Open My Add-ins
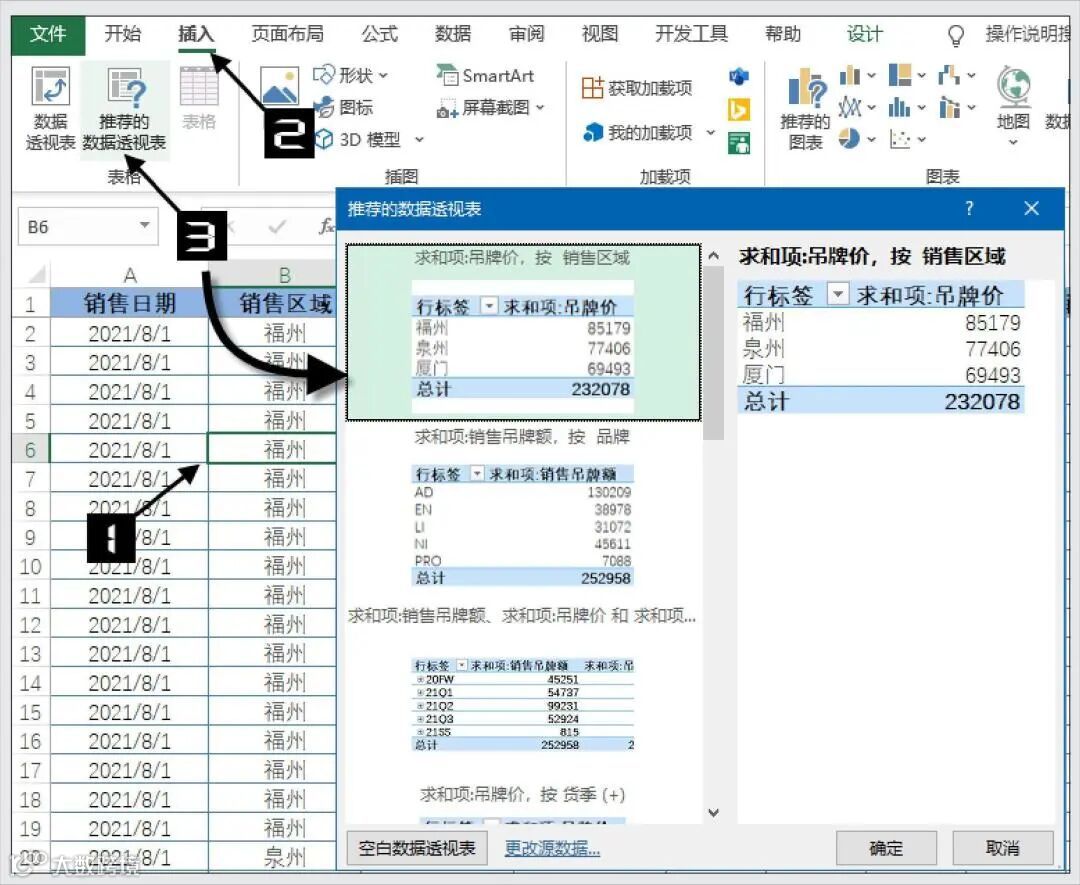 tap(650, 132)
